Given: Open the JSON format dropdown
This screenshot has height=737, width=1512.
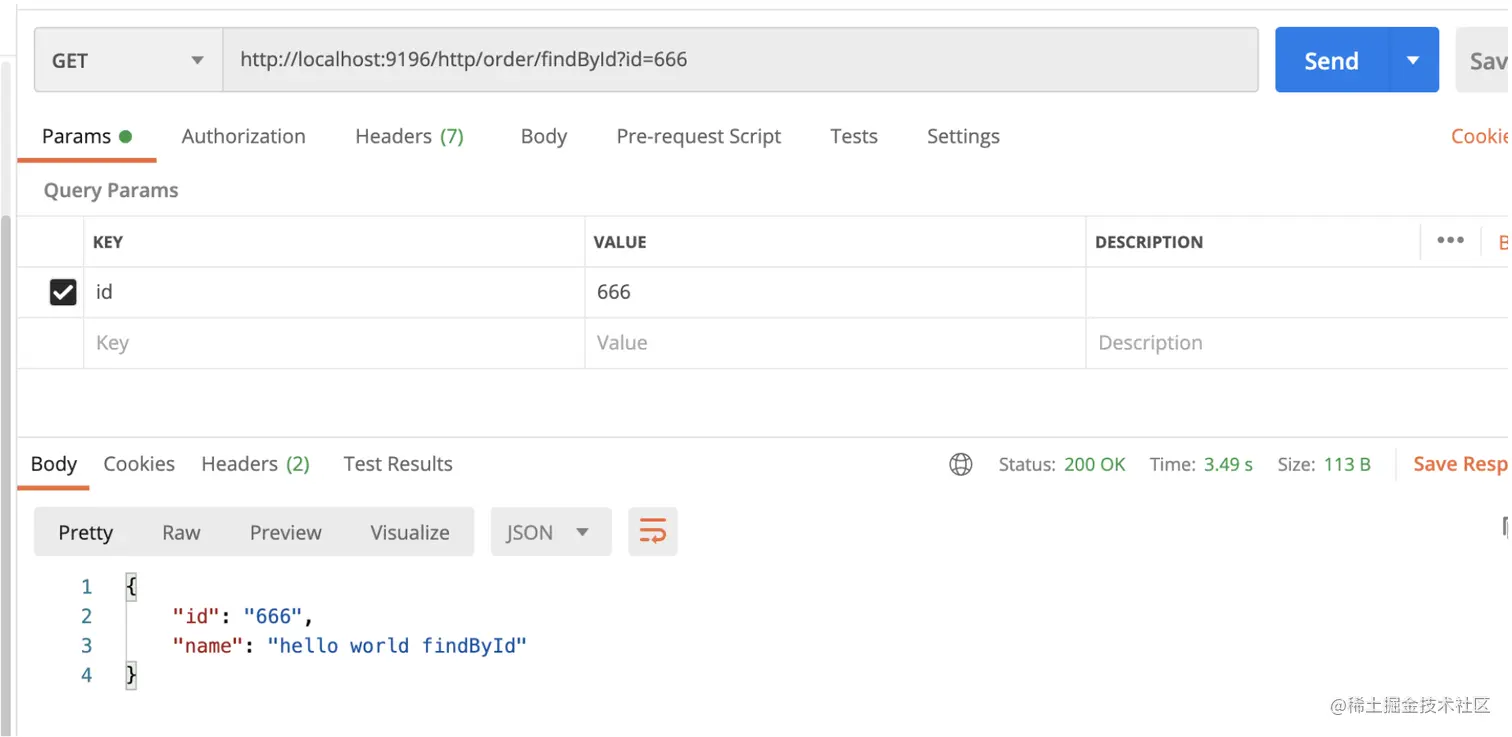Looking at the screenshot, I should coord(549,532).
